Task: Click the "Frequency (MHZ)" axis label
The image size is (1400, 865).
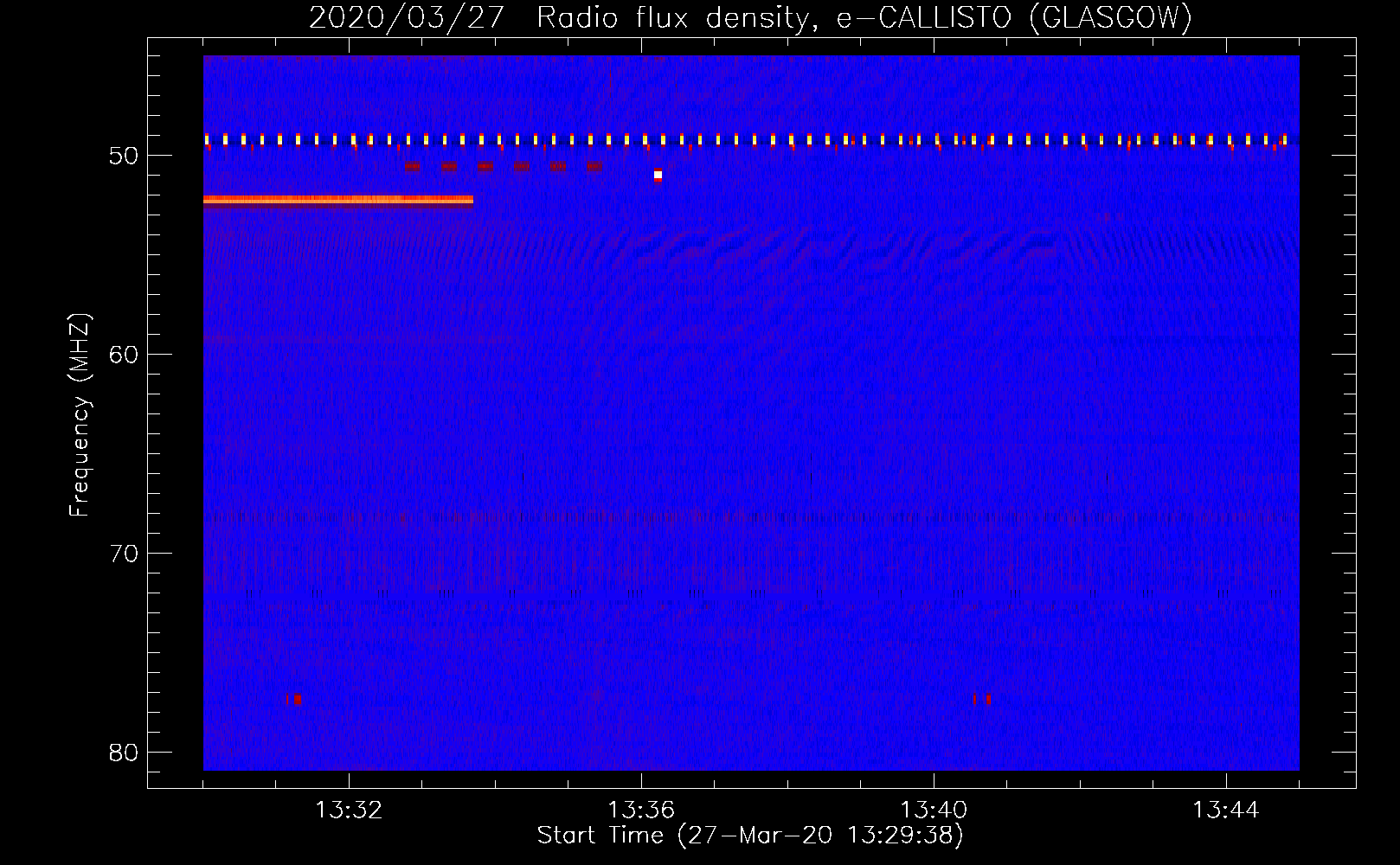Action: [80, 415]
